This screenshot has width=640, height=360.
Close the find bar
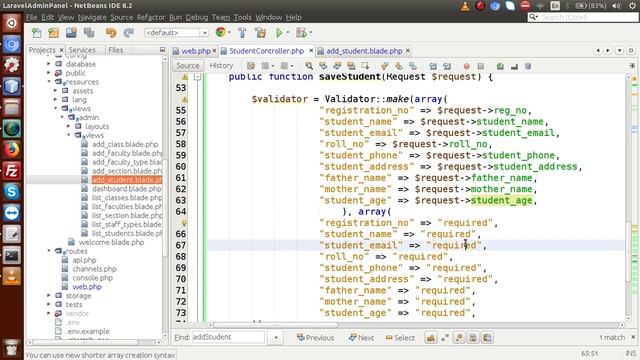click(633, 337)
